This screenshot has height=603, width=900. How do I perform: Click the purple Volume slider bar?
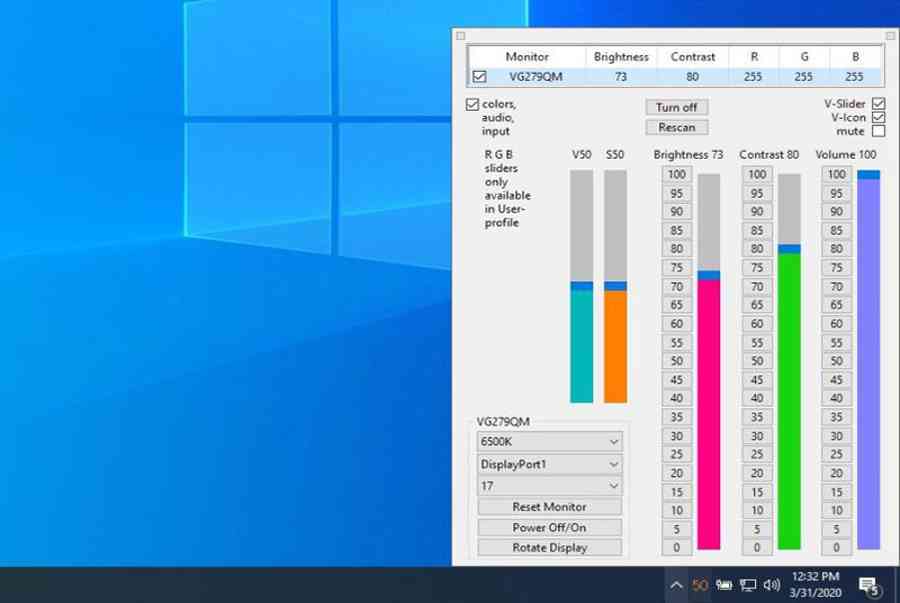(x=868, y=360)
